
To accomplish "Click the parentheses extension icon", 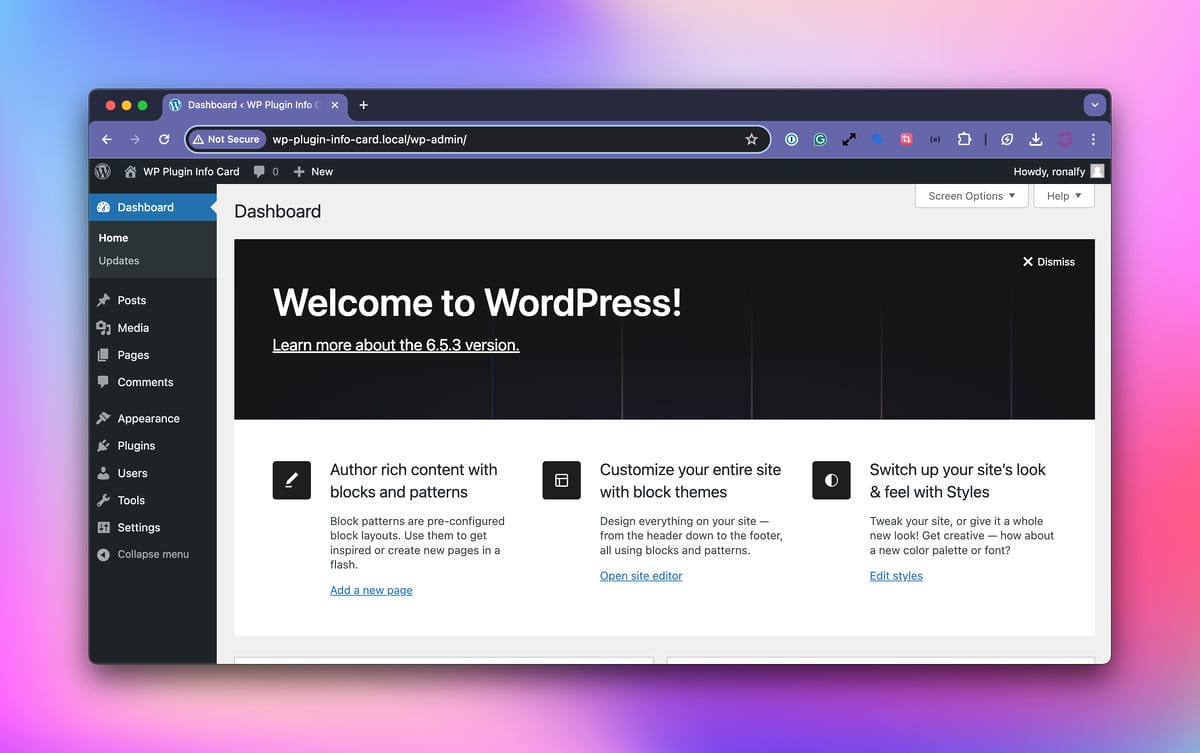I will click(x=935, y=139).
